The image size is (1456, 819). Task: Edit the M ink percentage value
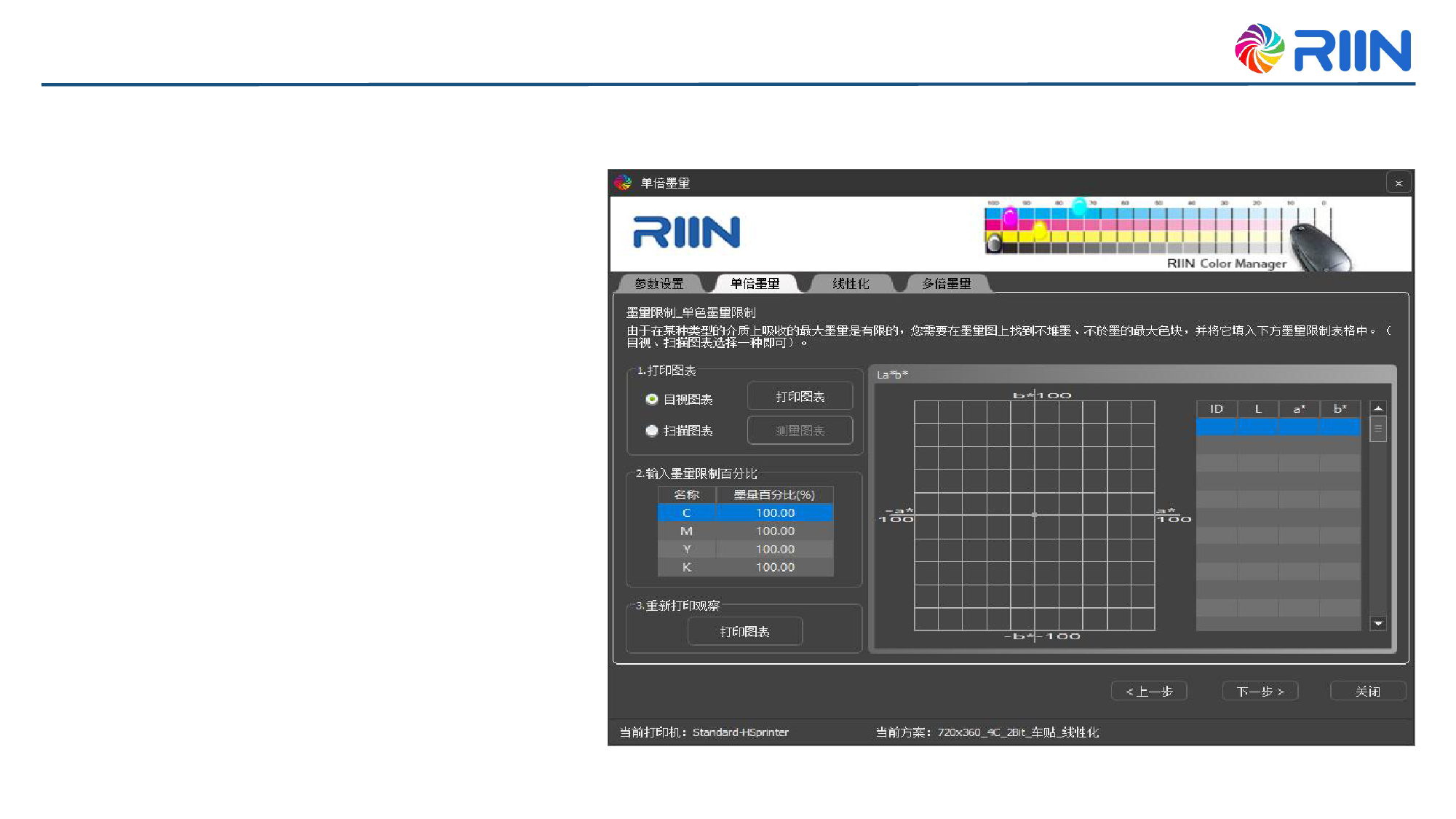(x=774, y=531)
